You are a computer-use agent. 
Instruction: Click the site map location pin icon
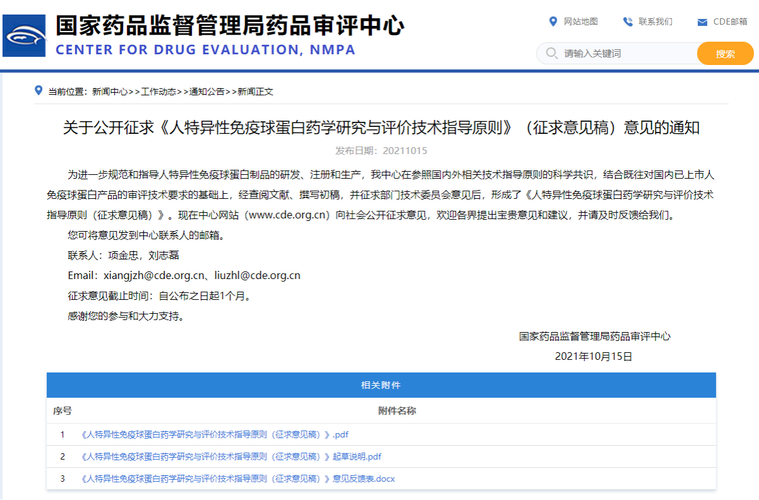click(x=553, y=21)
